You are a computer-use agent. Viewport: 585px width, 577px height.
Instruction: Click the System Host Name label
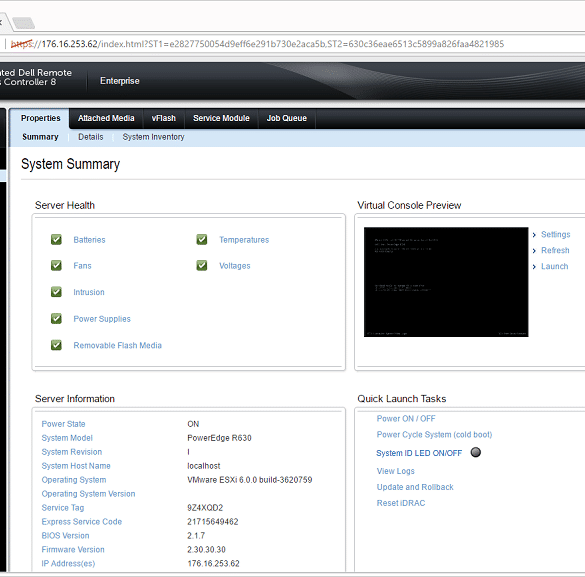click(x=76, y=466)
